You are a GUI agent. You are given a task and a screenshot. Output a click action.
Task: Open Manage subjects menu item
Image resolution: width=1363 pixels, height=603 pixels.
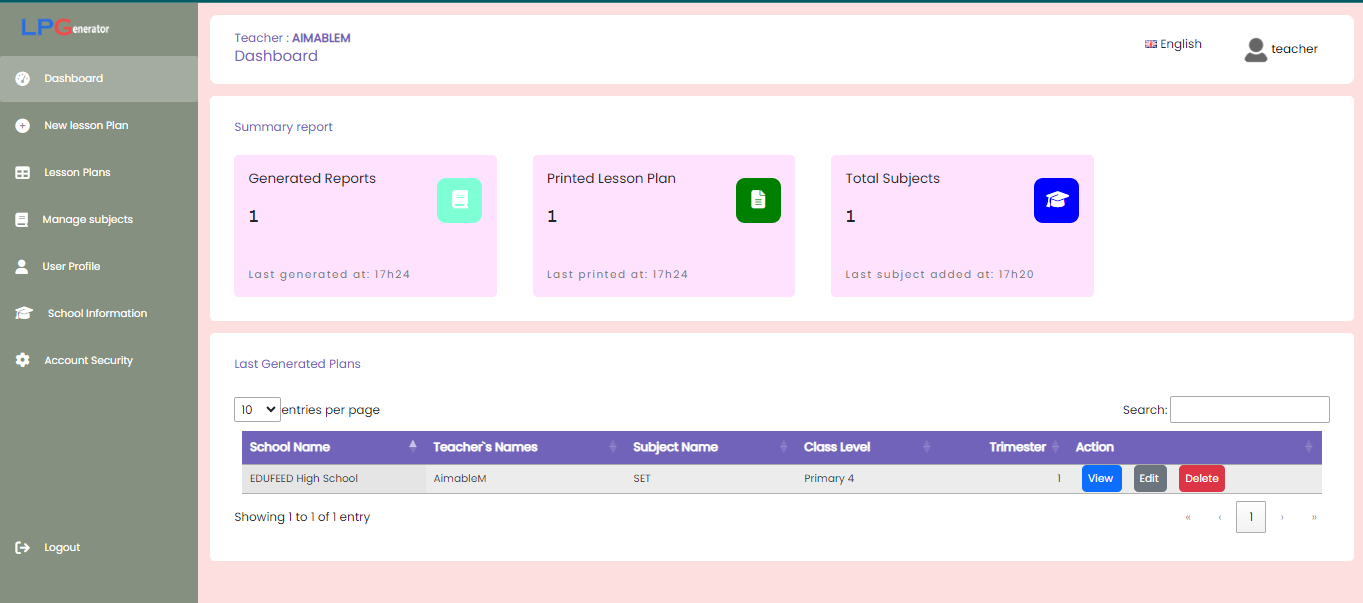coord(87,220)
